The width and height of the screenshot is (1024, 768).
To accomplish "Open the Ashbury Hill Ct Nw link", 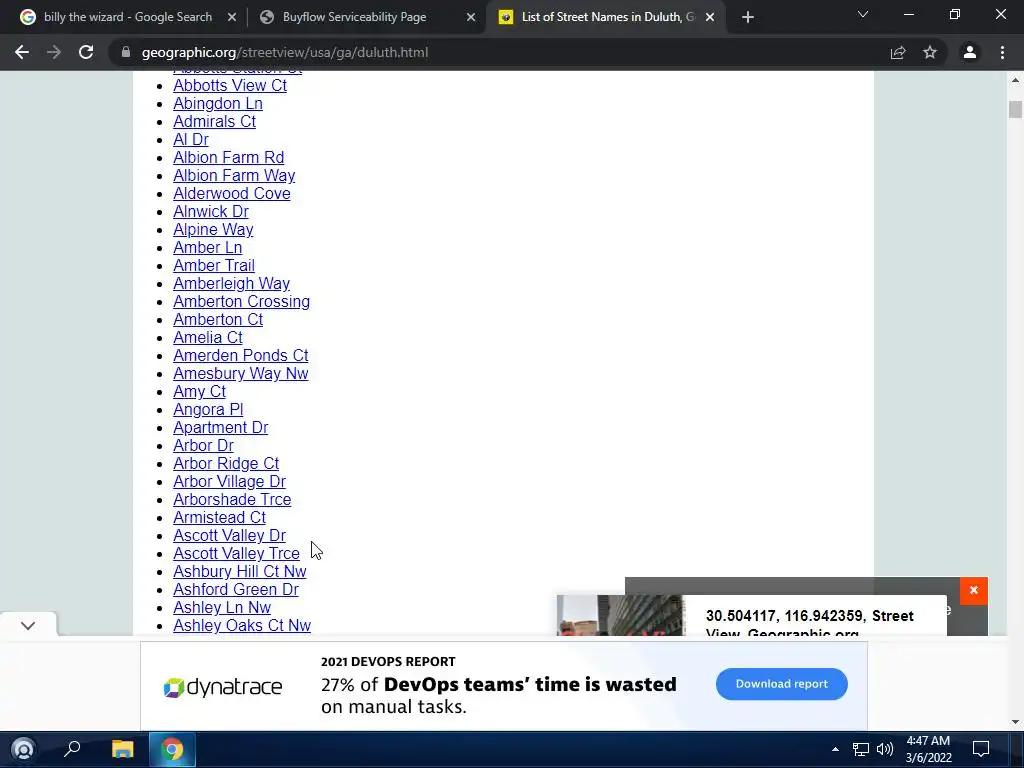I will 240,571.
